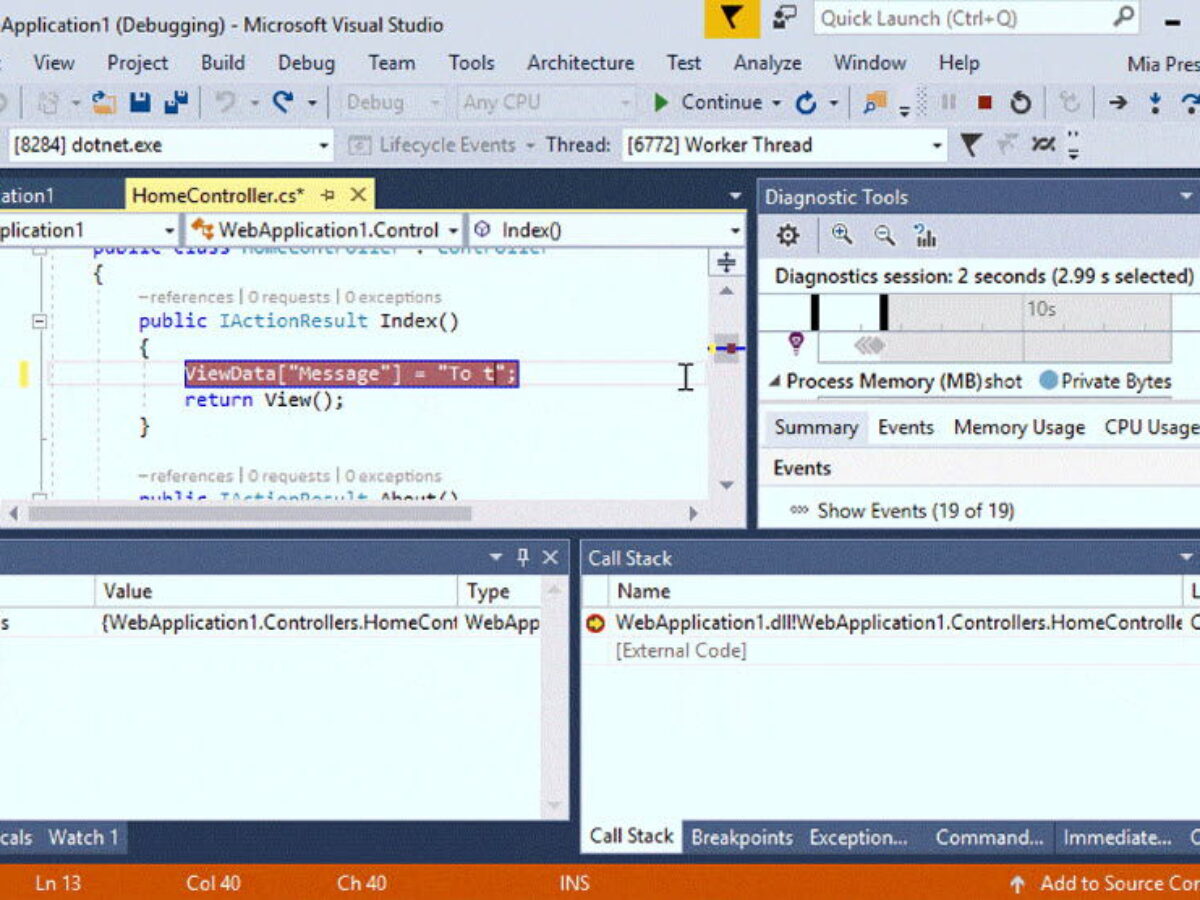
Task: Click the IntelliTrace lightbulb icon
Action: 796,344
